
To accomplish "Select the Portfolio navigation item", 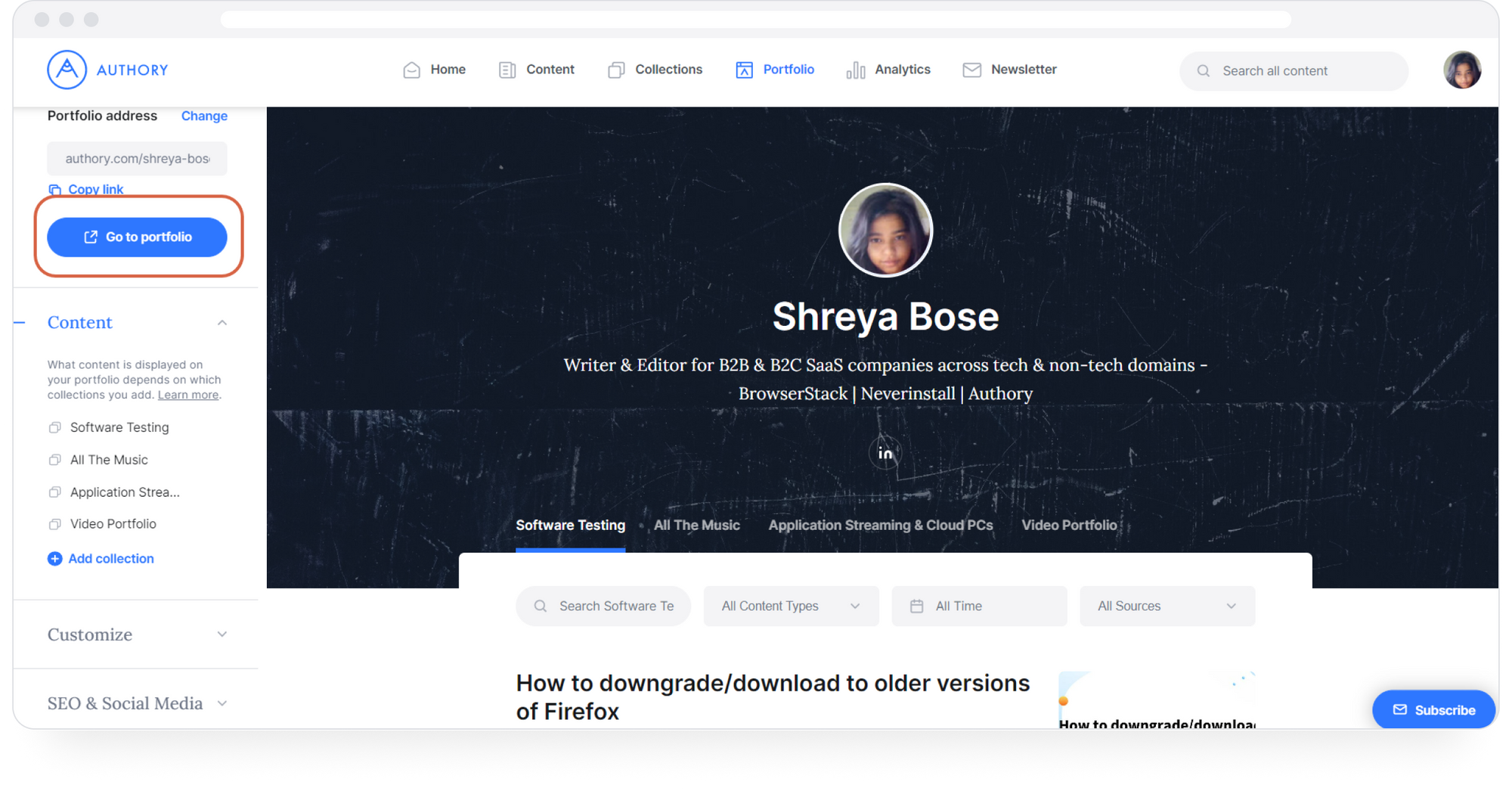I will pos(775,70).
